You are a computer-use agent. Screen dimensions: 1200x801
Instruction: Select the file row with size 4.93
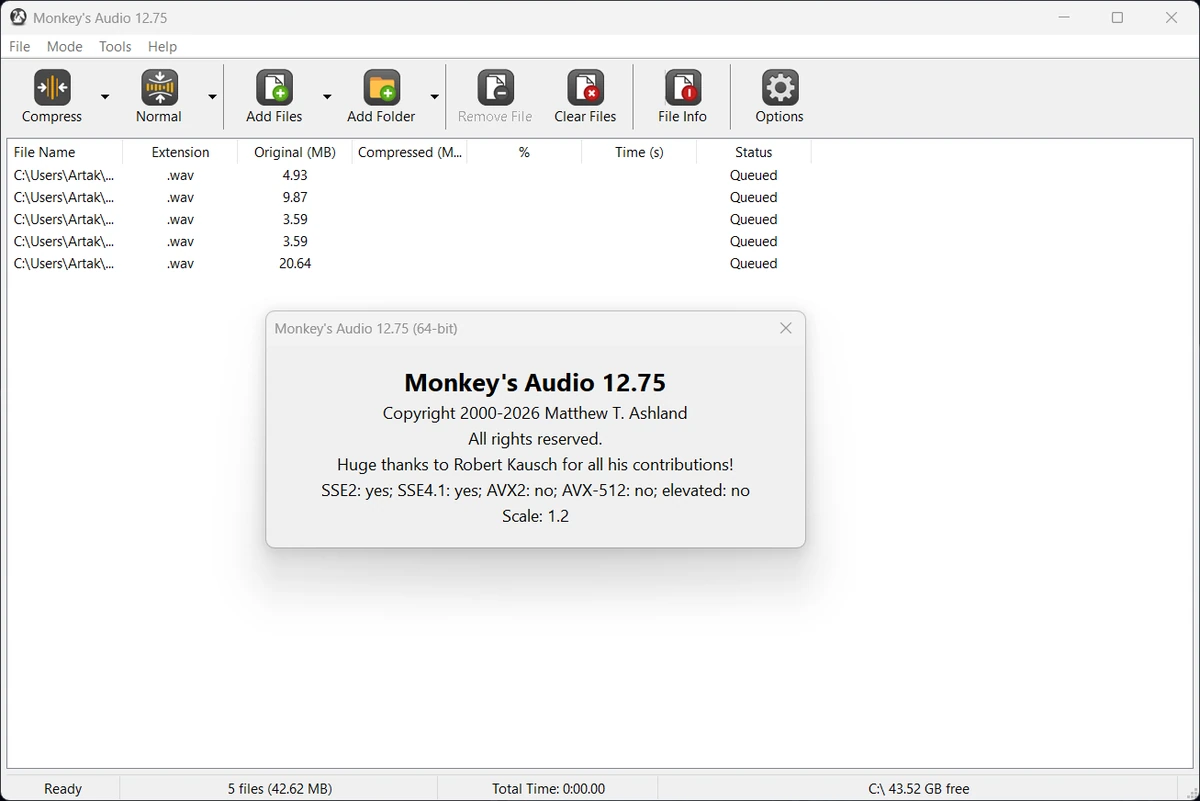pos(409,175)
